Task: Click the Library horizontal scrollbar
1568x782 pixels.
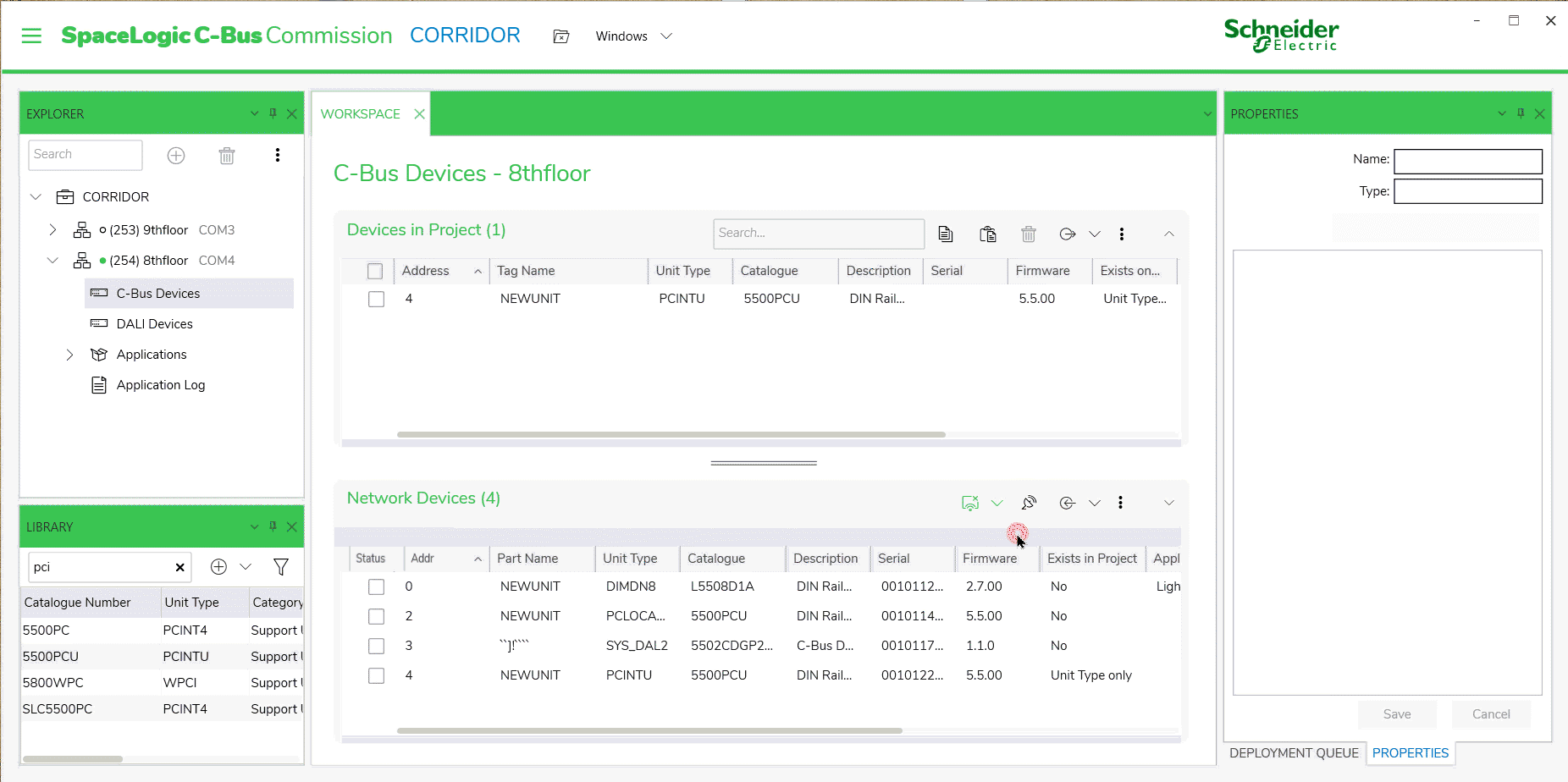Action: (73, 759)
